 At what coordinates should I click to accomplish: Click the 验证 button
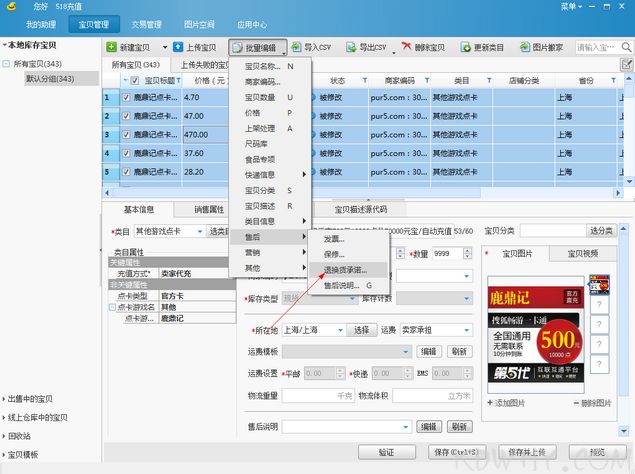click(386, 452)
